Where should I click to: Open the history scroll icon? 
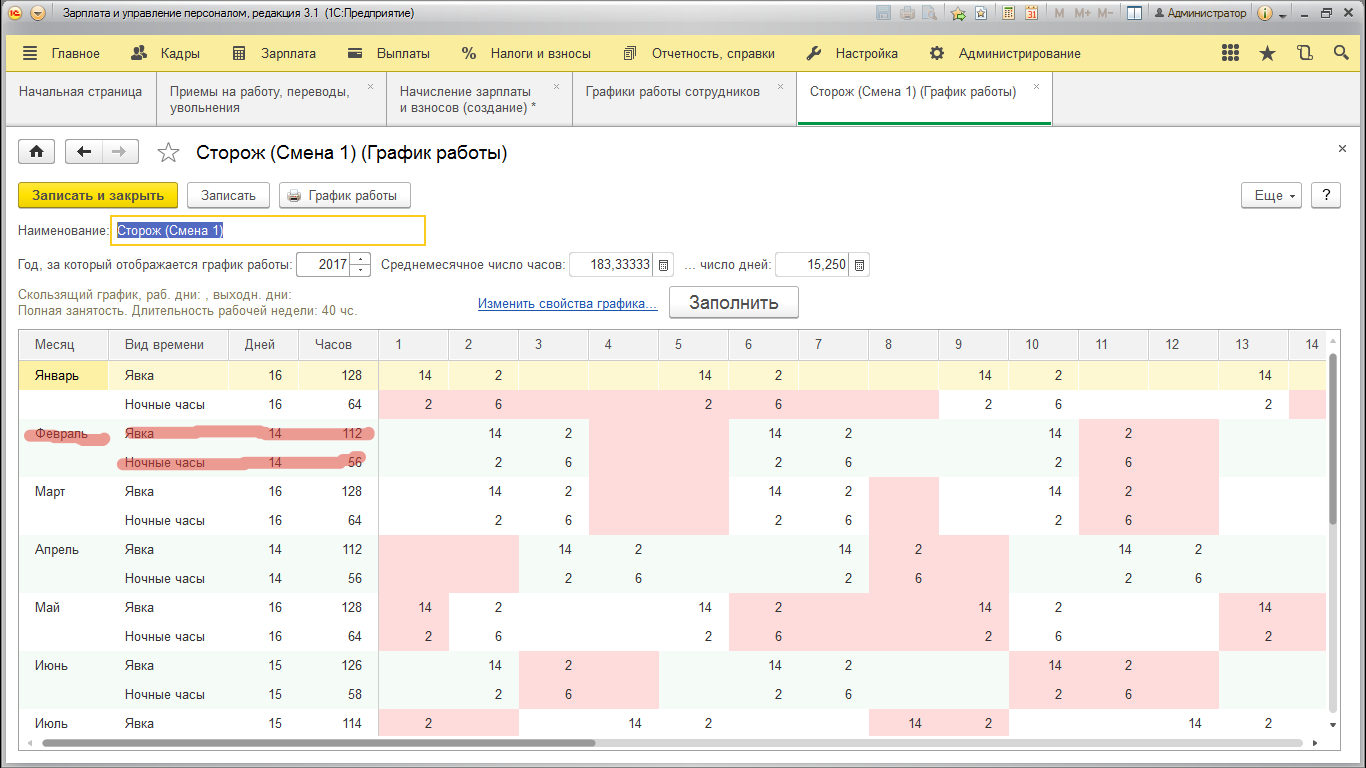[1304, 54]
